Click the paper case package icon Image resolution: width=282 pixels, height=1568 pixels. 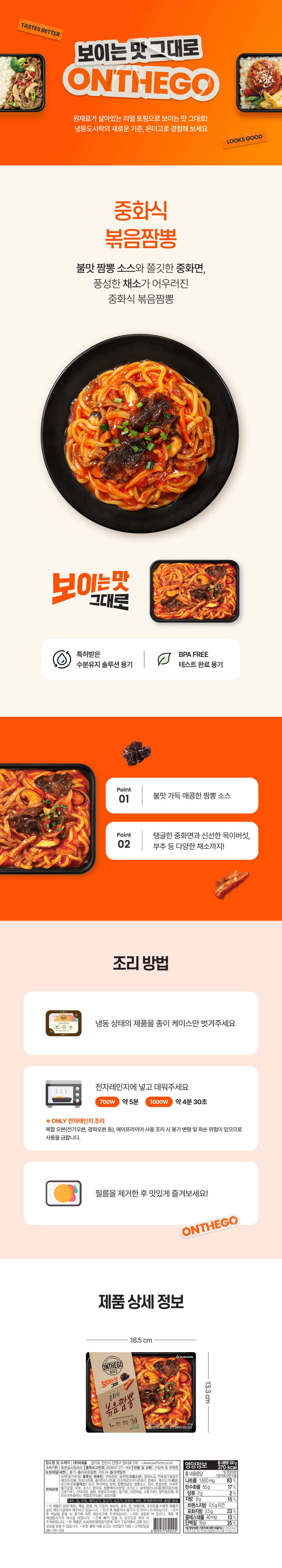[x=64, y=1023]
